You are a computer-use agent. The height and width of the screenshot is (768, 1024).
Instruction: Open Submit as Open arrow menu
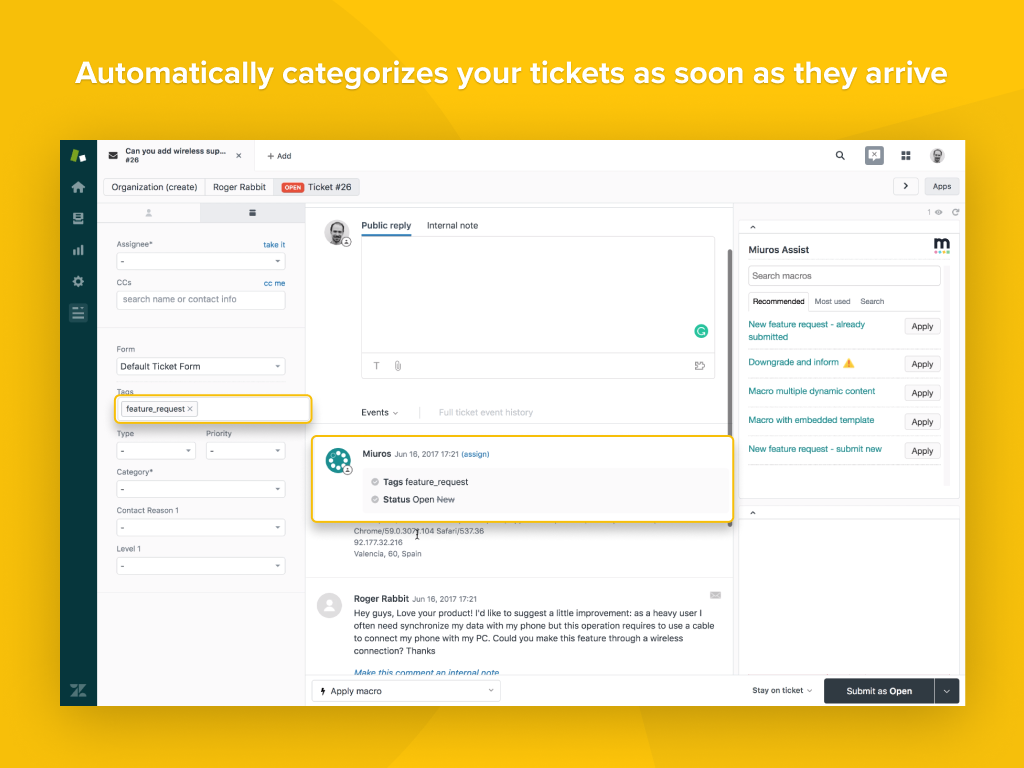[947, 691]
